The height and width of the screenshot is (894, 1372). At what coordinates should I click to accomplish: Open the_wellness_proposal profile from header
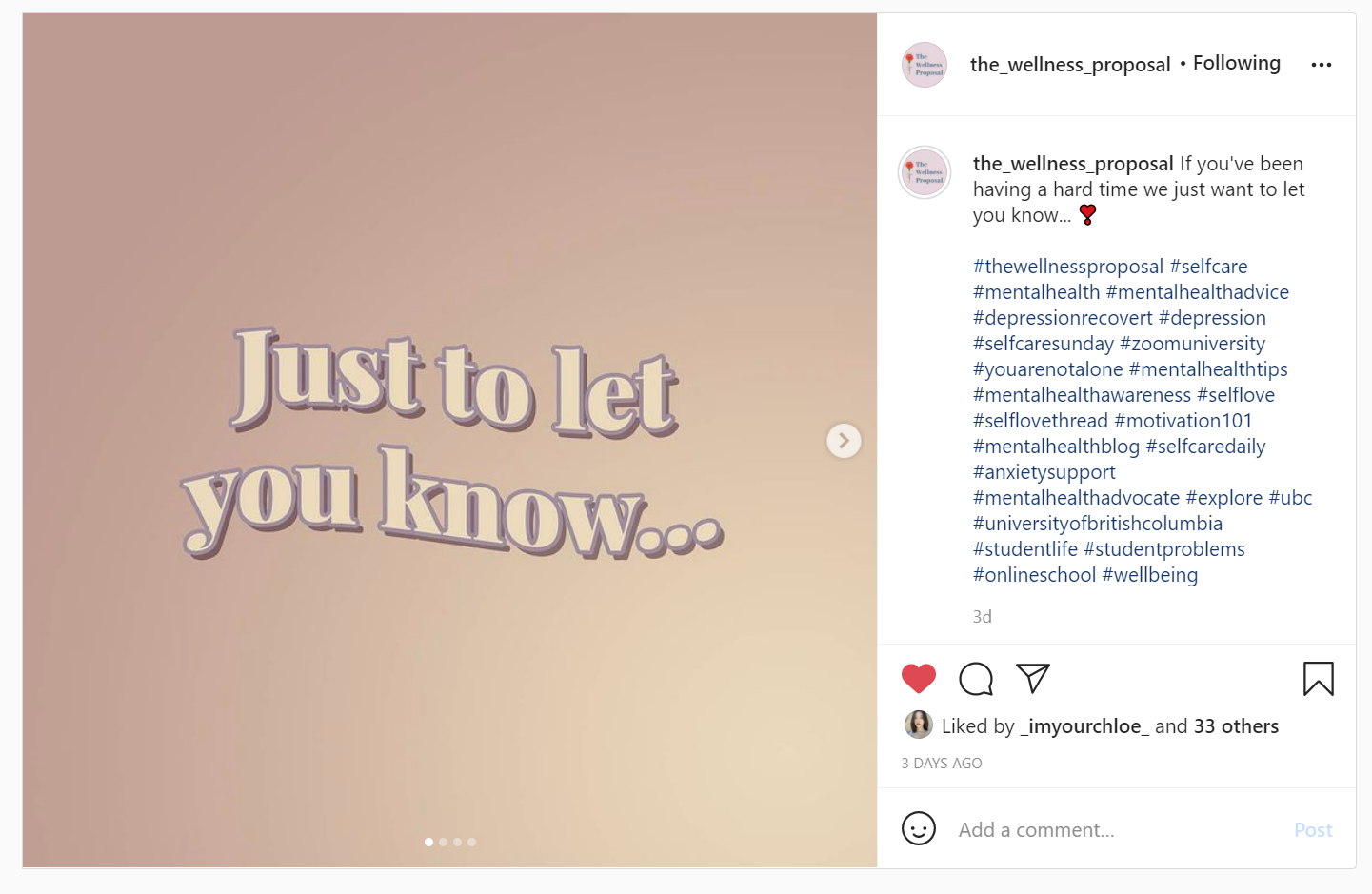tap(1070, 65)
